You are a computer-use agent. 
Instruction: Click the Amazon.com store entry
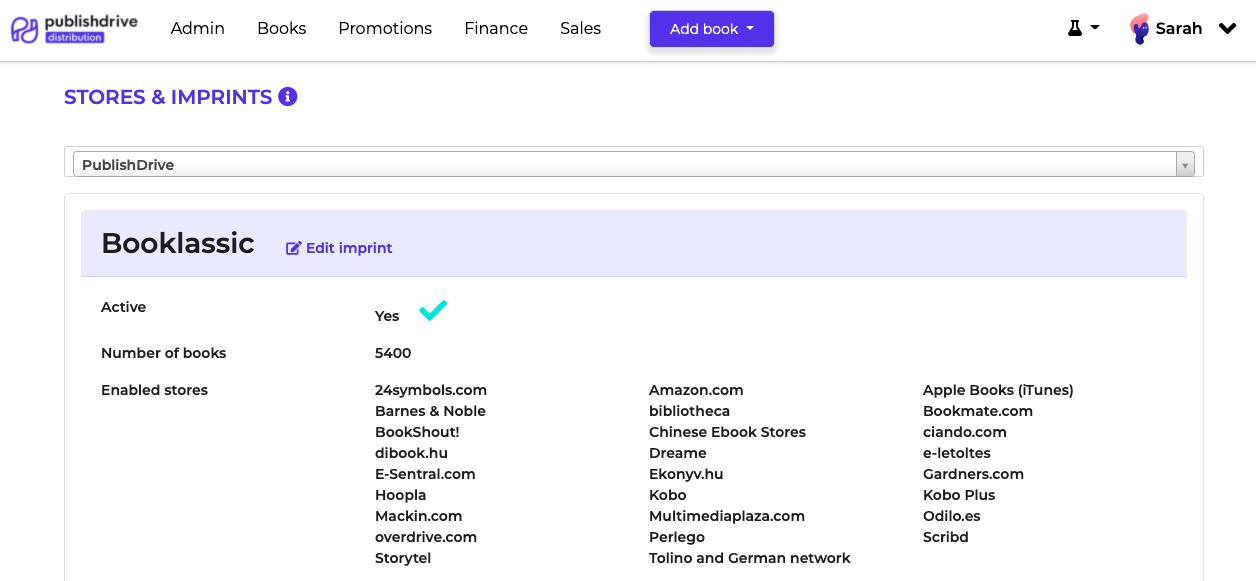pos(696,390)
